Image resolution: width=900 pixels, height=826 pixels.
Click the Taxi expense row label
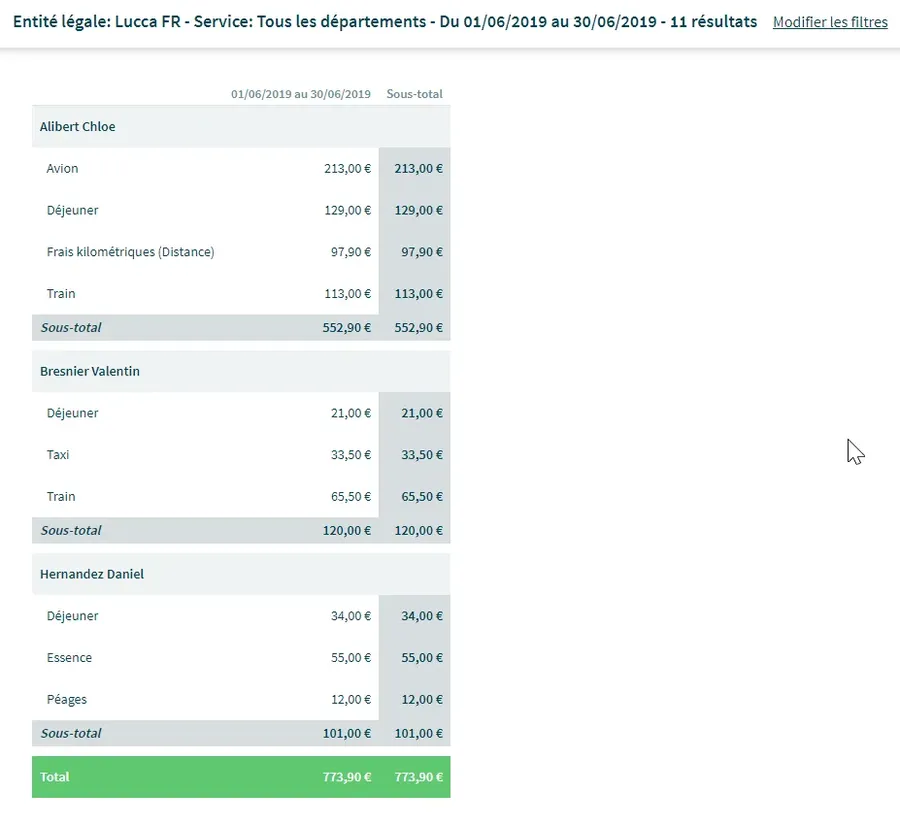(x=58, y=455)
